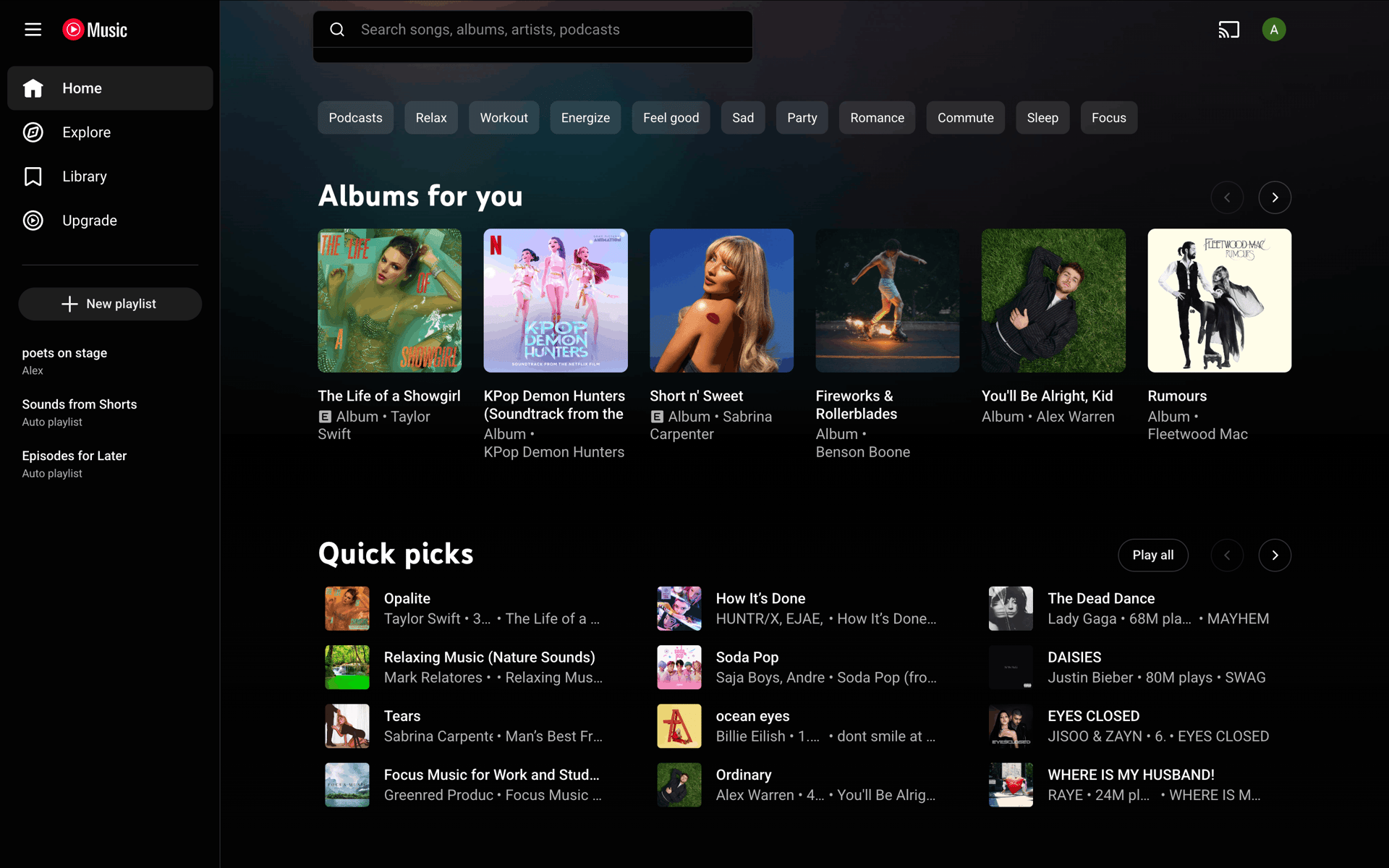Screen dimensions: 1389x868
Task: Select the Sad mood chip
Action: coord(743,118)
